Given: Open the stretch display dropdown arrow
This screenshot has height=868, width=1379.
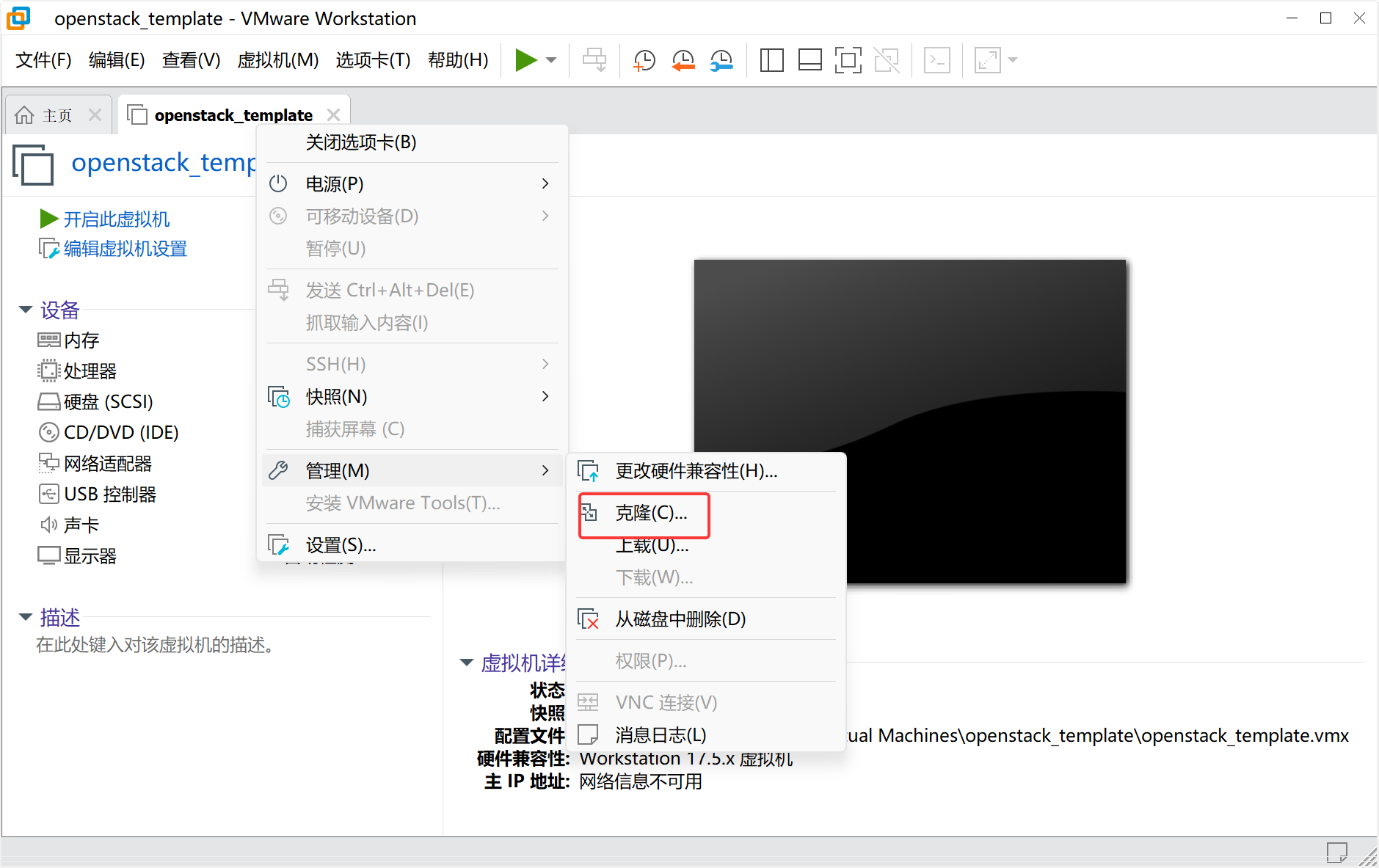Looking at the screenshot, I should pos(1013,60).
